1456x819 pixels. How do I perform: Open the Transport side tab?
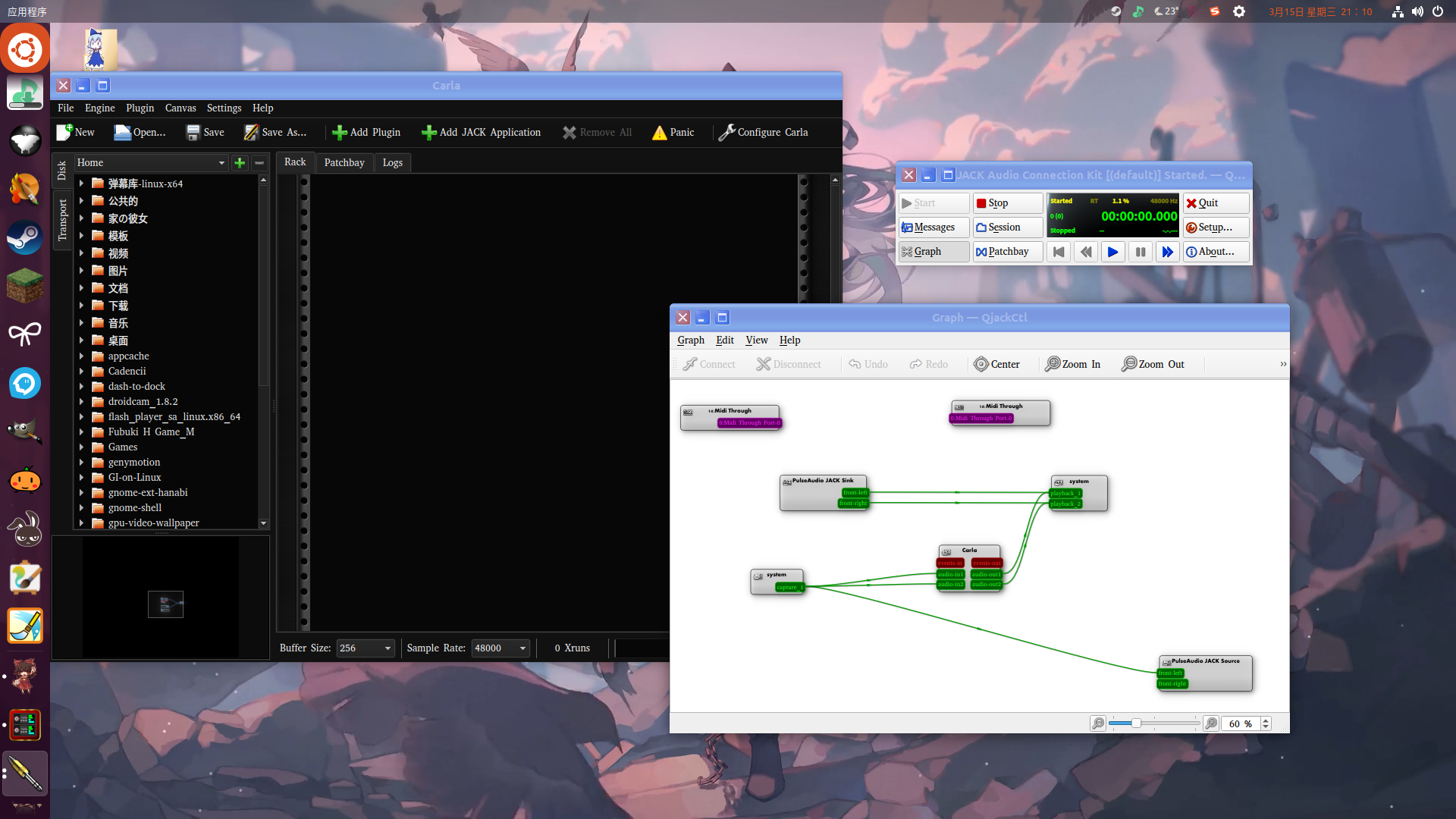click(62, 220)
